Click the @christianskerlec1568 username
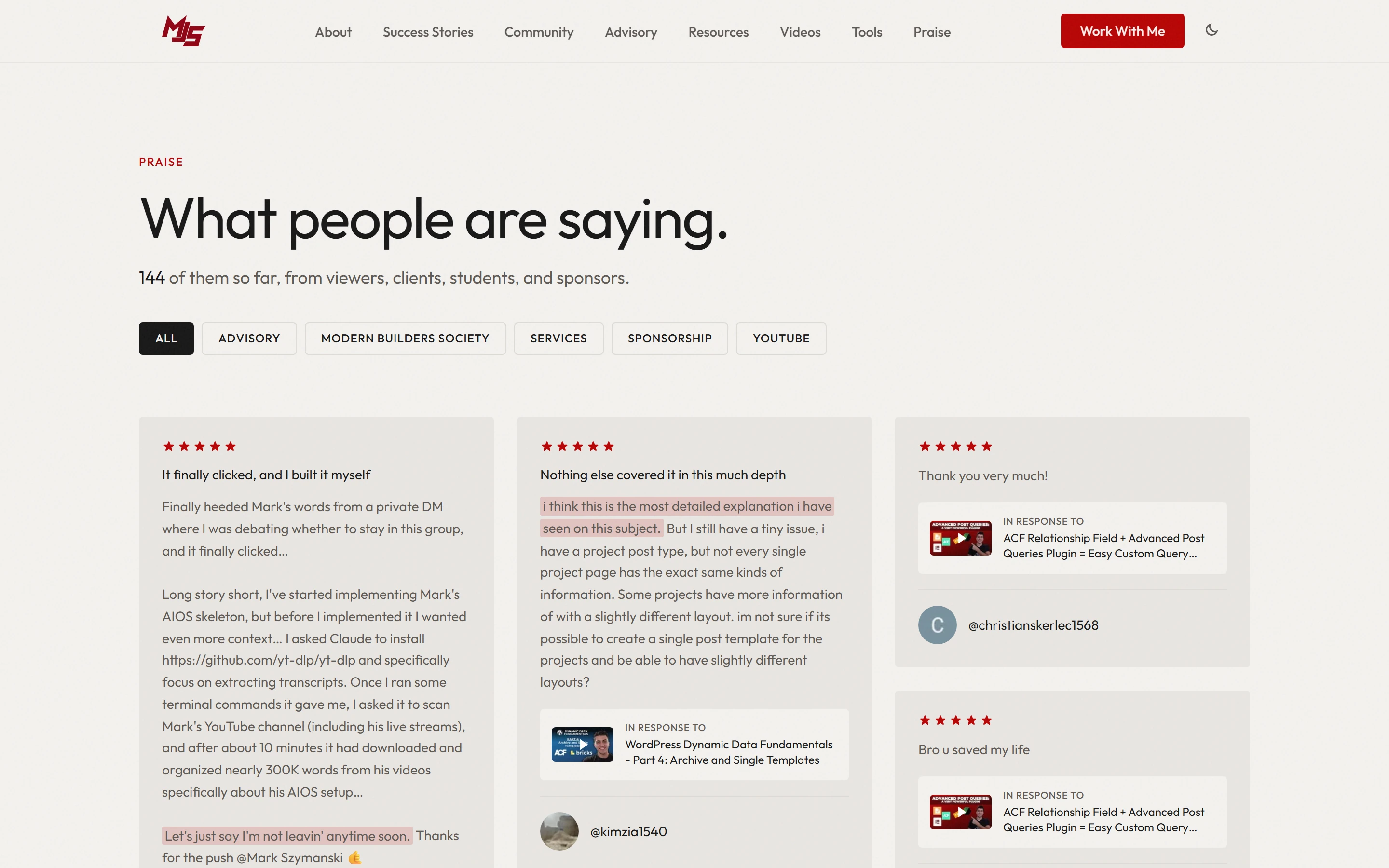 [x=1033, y=625]
